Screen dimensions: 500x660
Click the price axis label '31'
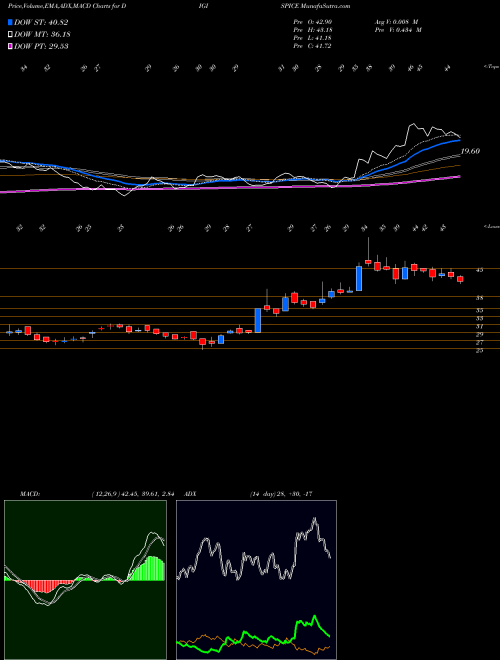tap(479, 326)
